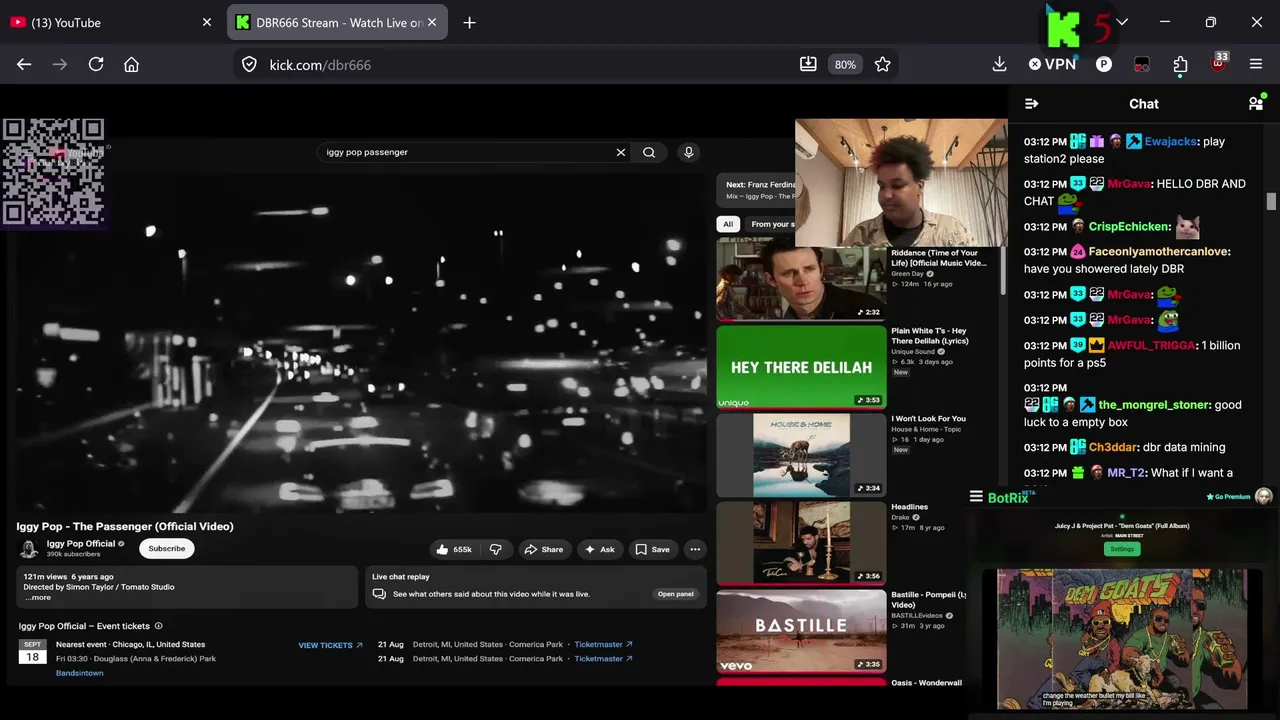Select the 'All' filter chip on YouTube
Viewport: 1280px width, 720px height.
(728, 224)
